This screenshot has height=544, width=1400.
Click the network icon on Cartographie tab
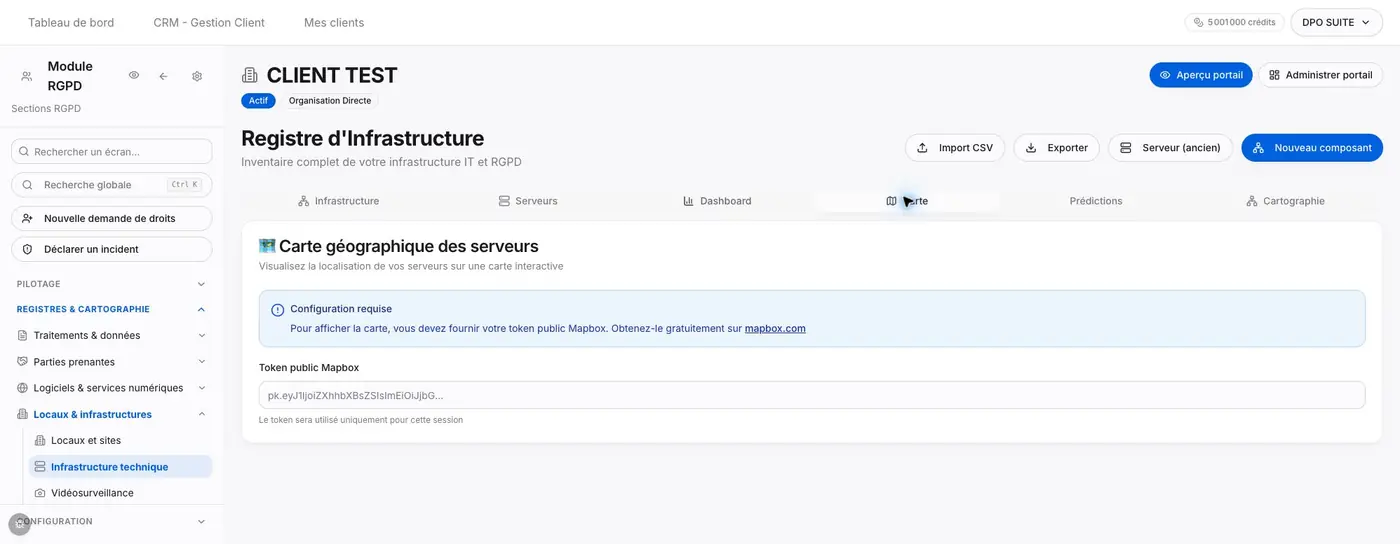tap(1251, 201)
